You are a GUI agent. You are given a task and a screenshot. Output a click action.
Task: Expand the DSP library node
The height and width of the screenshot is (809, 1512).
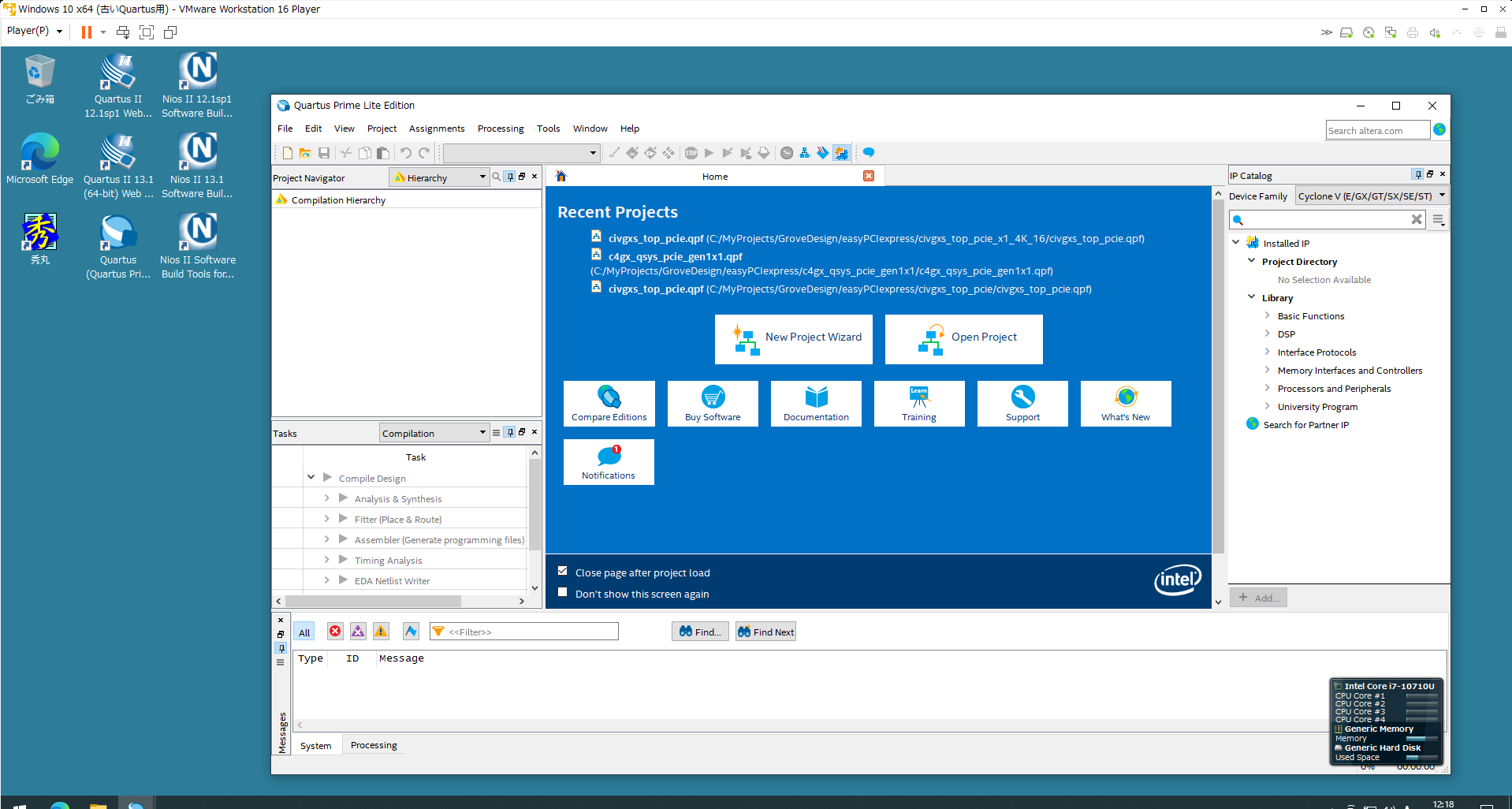coord(1268,334)
